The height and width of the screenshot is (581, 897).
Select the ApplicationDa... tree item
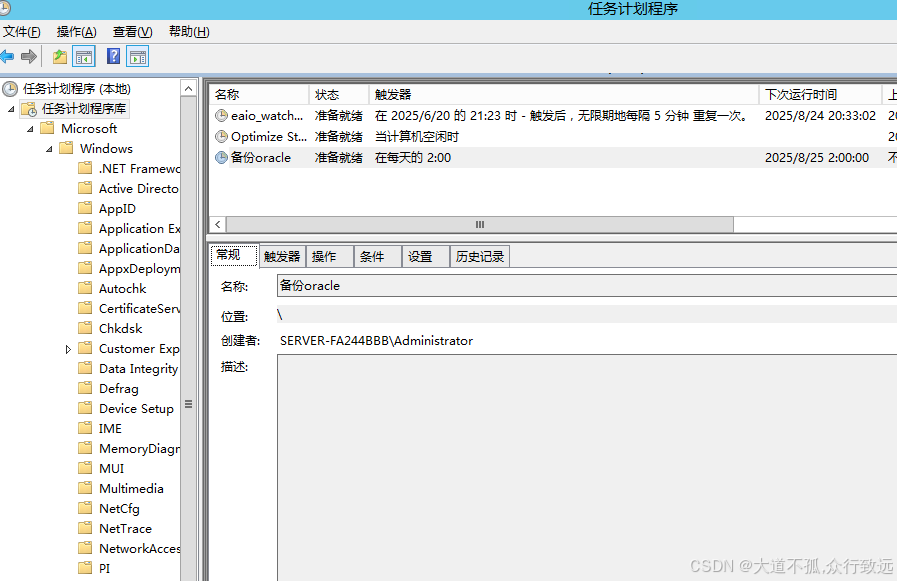[139, 249]
